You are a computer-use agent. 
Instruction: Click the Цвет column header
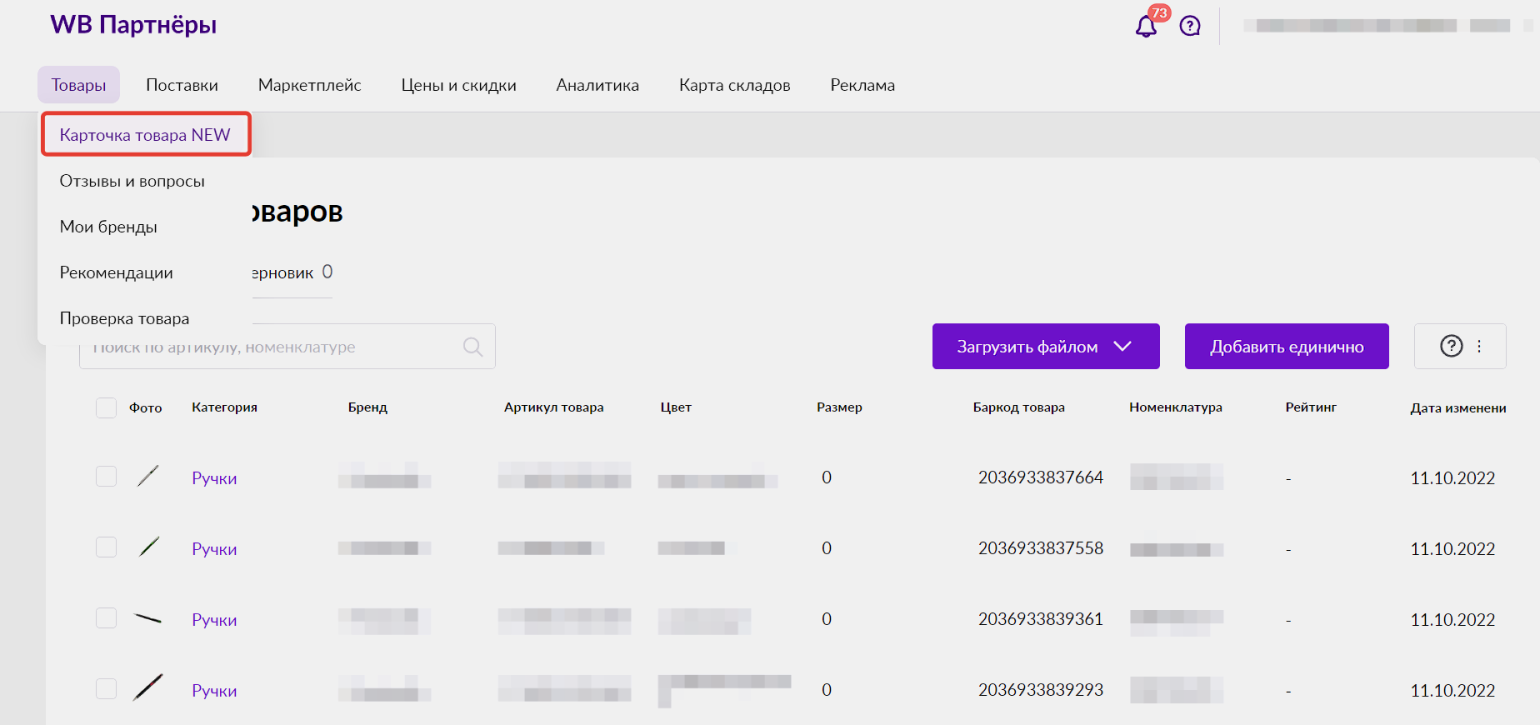676,407
